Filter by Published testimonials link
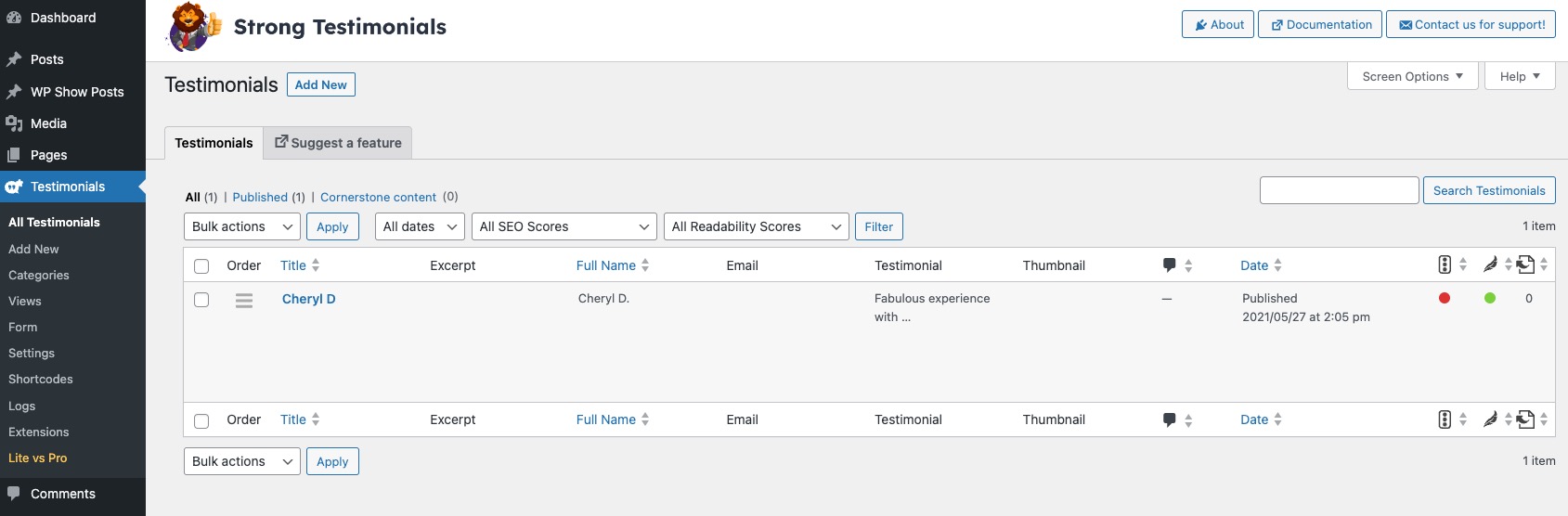This screenshot has height=516, width=1568. (260, 197)
